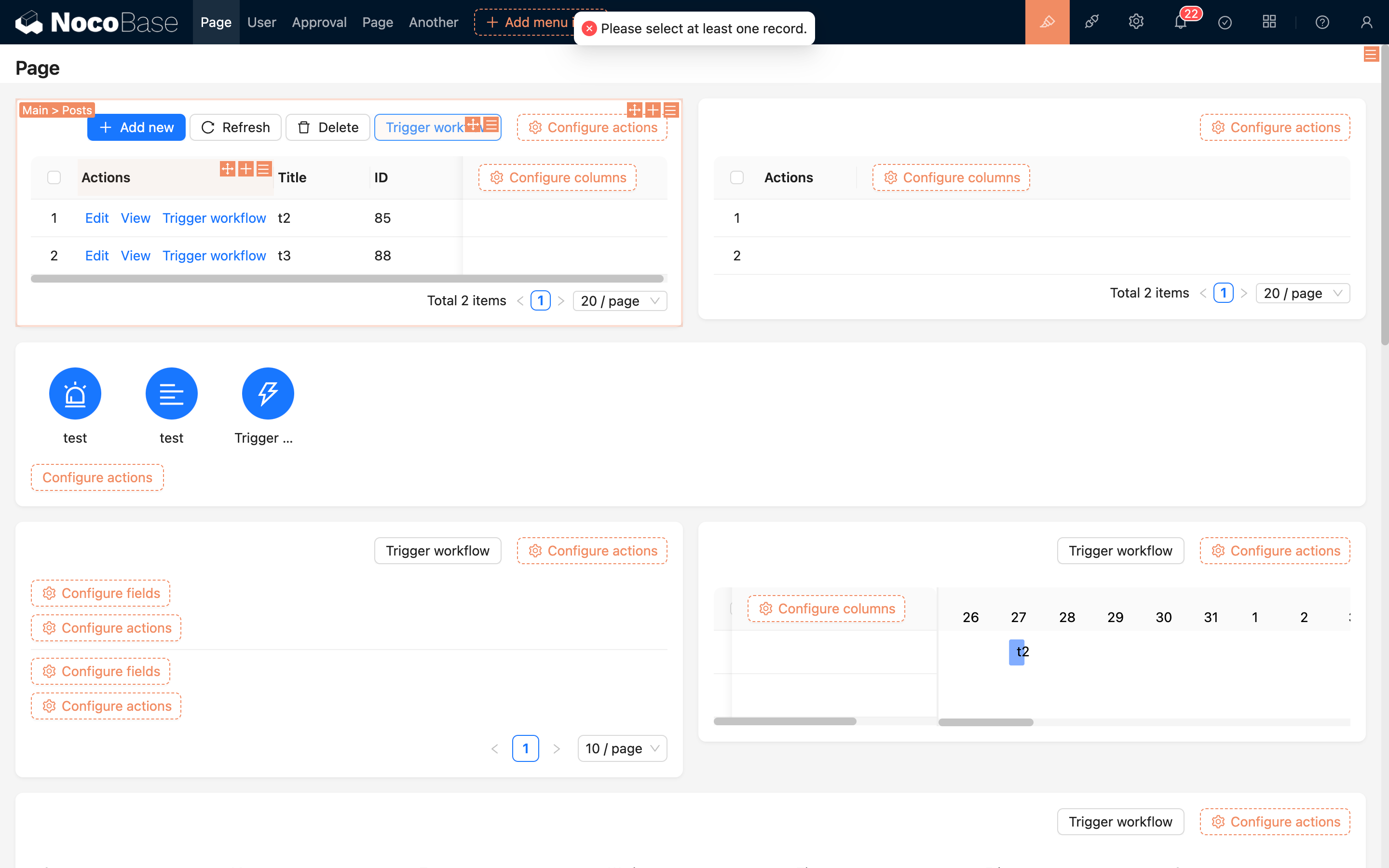Open the help question mark icon
Screen dimensions: 1389x868
pos(1322,22)
